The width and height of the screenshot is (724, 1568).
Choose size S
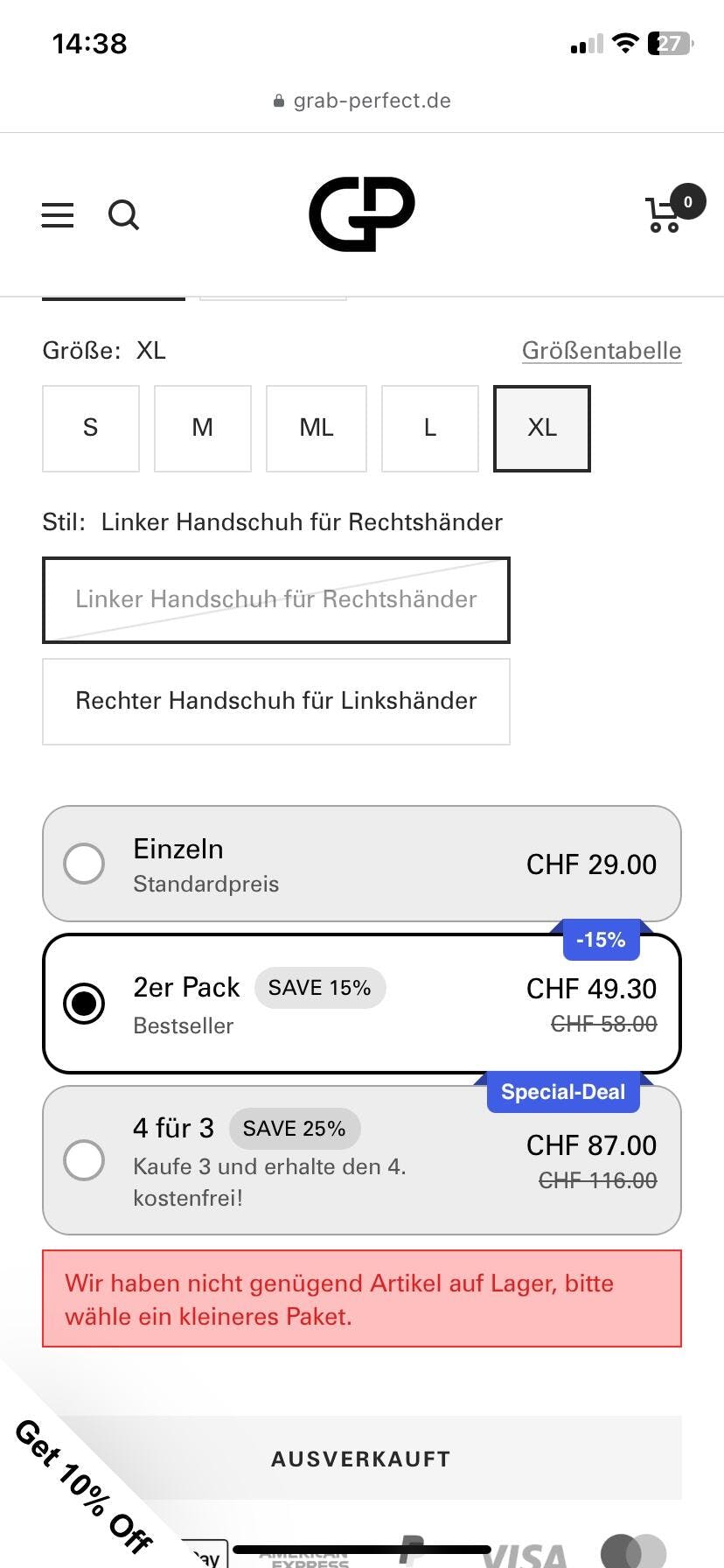coord(91,428)
